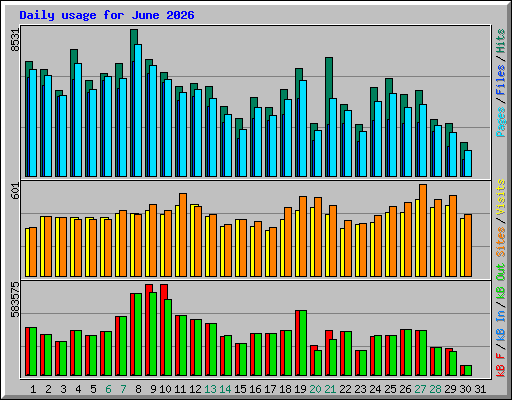Image resolution: width=512 pixels, height=400 pixels.
Task: Click green weekend day label 6
Action: point(108,389)
